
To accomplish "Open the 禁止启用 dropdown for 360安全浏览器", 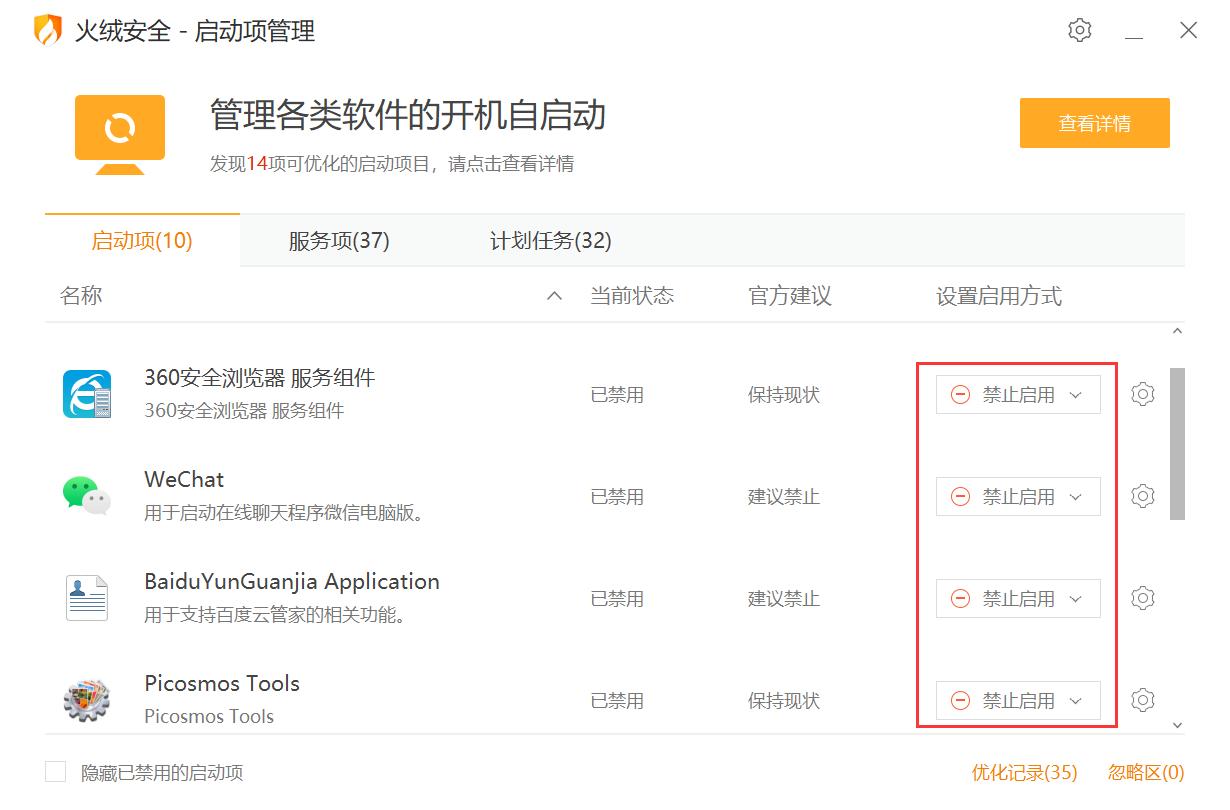I will pyautogui.click(x=1076, y=394).
